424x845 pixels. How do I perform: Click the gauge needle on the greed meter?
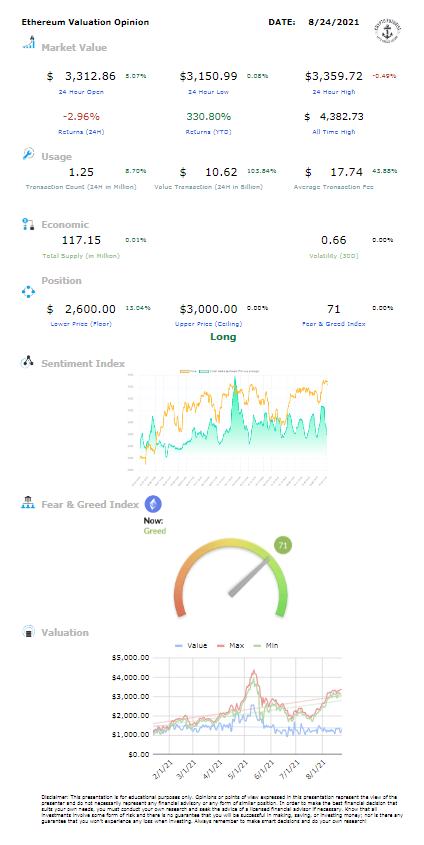tap(249, 577)
